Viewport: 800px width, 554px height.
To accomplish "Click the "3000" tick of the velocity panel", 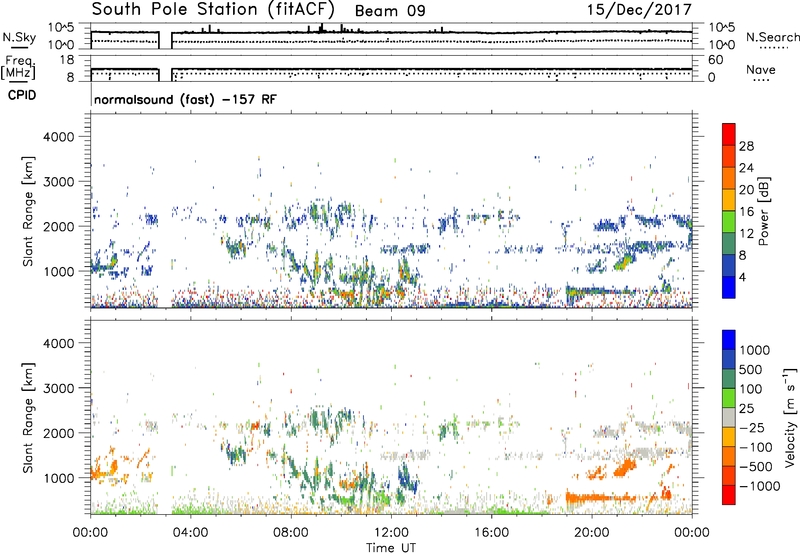I will point(58,388).
